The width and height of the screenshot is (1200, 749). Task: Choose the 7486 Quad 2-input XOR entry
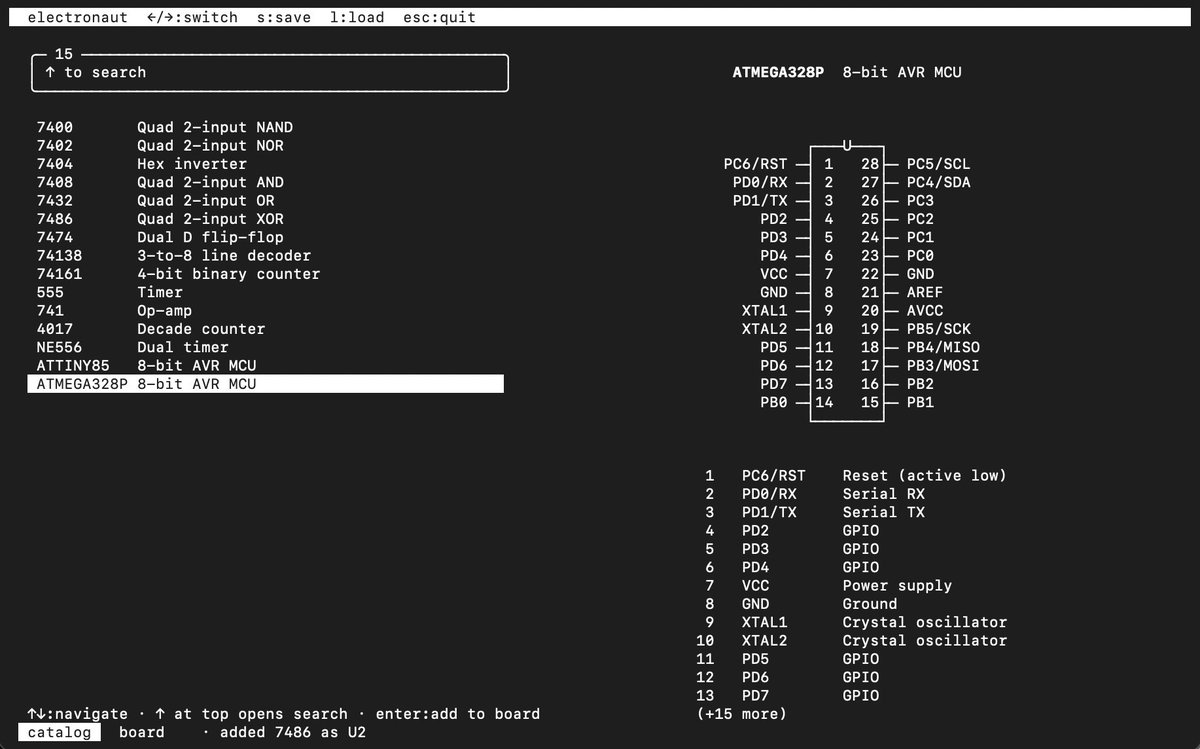click(265, 219)
